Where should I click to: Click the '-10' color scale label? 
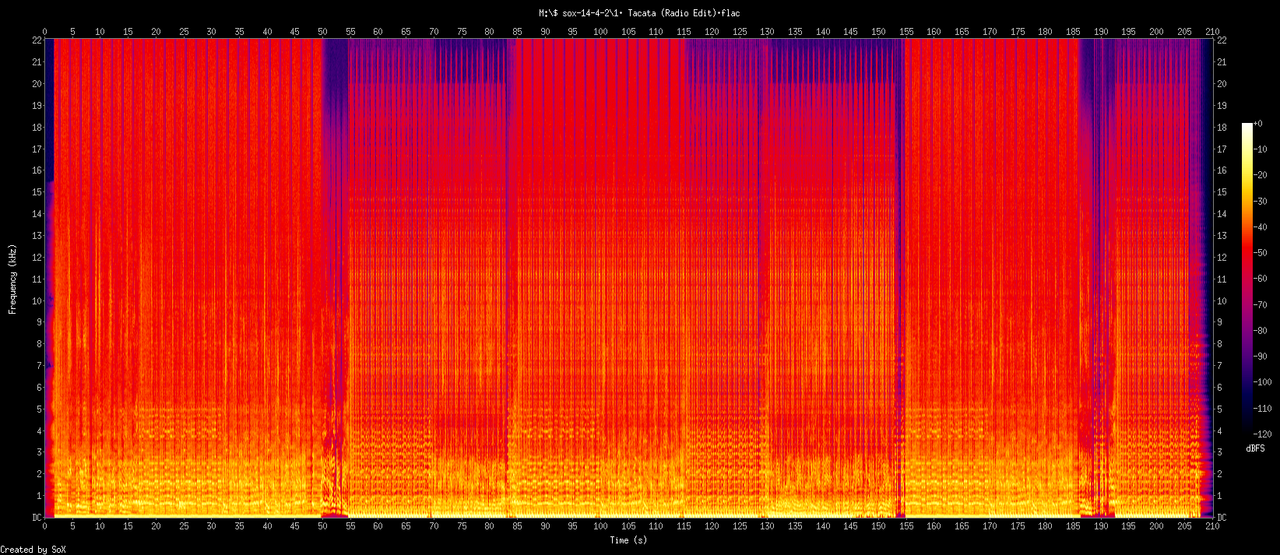click(x=1260, y=148)
